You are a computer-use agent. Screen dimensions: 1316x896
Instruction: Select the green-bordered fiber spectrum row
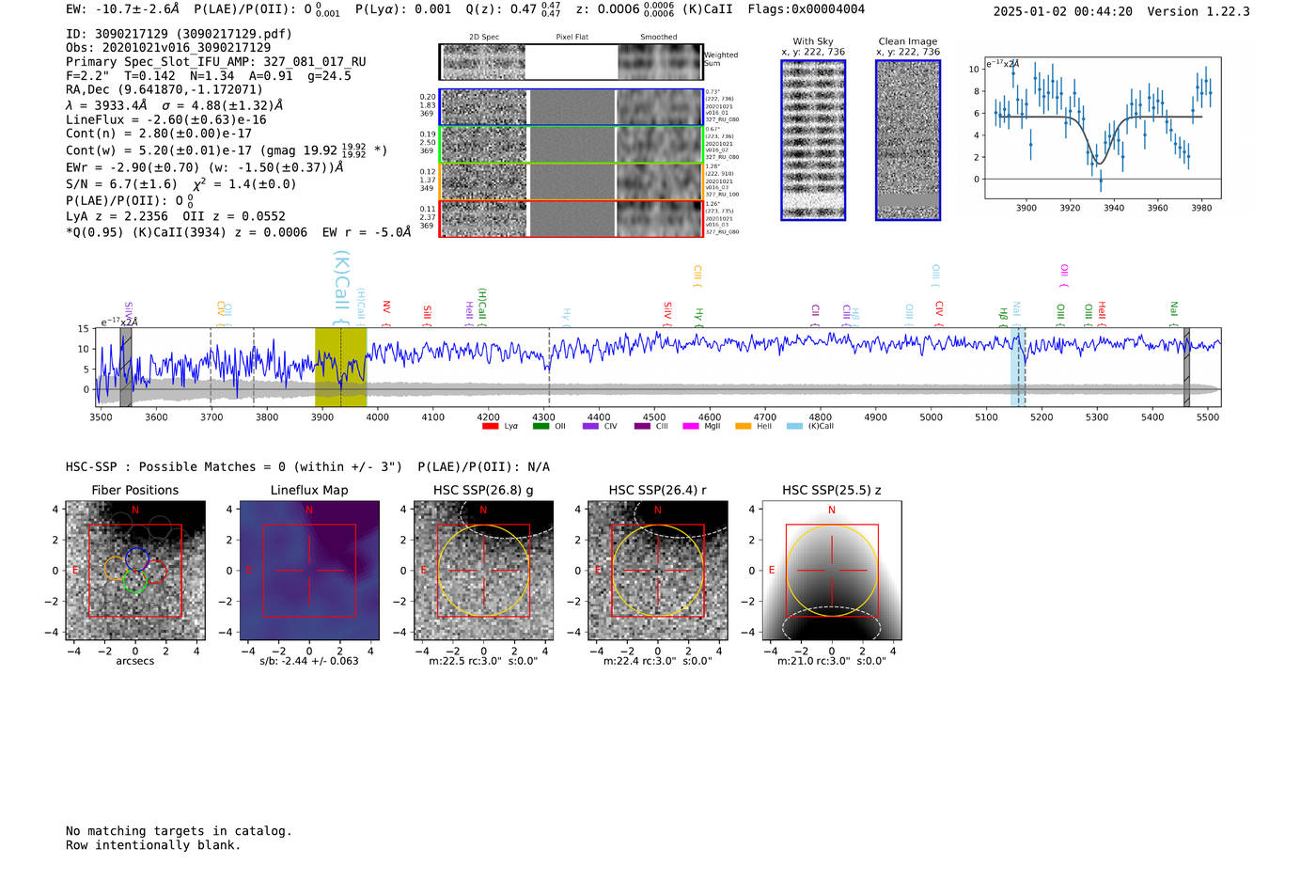(572, 144)
